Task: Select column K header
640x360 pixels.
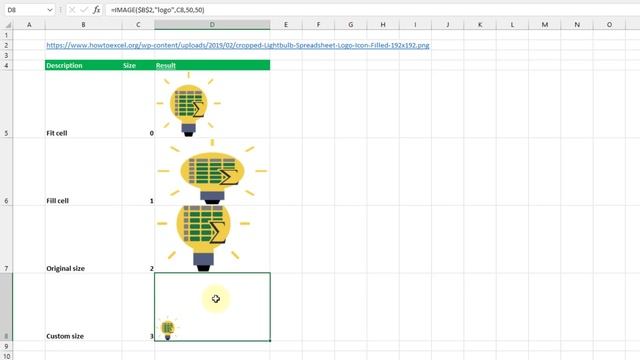Action: tap(480, 24)
